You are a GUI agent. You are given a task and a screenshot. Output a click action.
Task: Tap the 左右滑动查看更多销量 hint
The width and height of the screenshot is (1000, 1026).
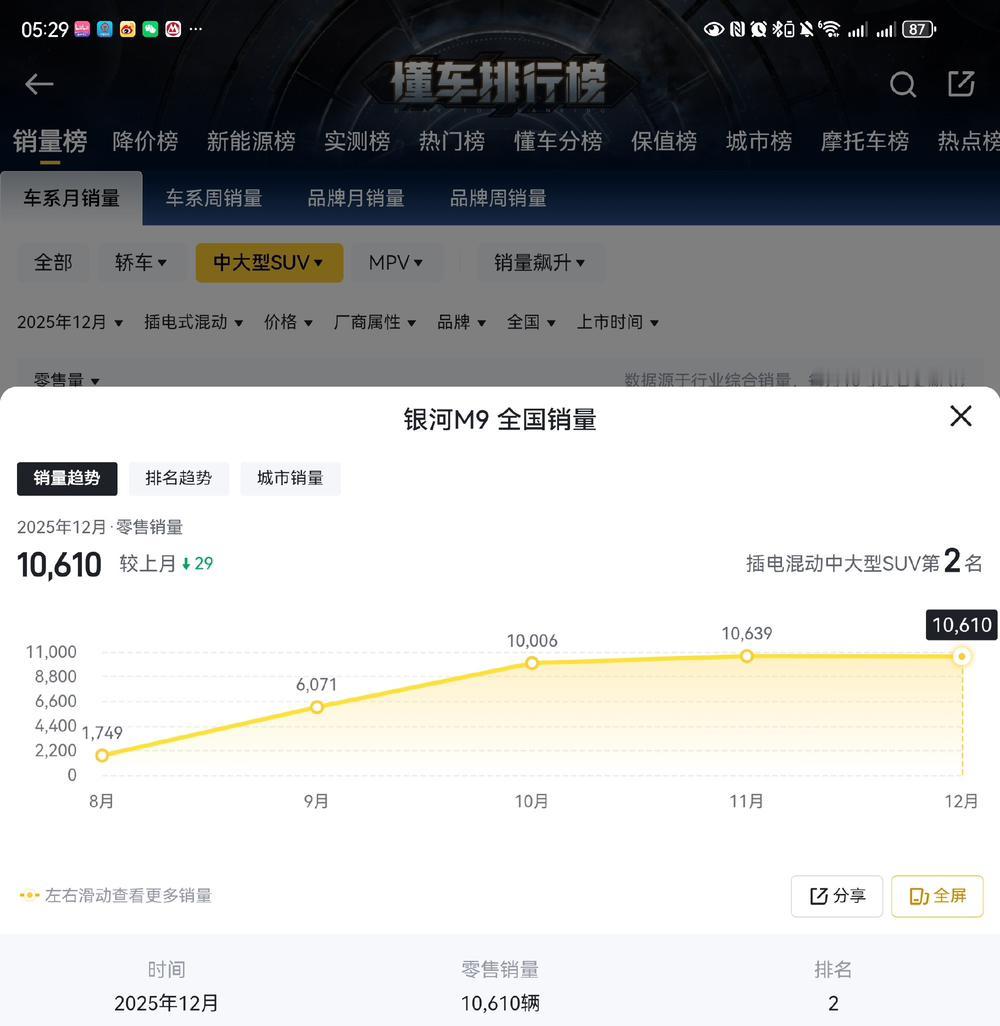(116, 895)
